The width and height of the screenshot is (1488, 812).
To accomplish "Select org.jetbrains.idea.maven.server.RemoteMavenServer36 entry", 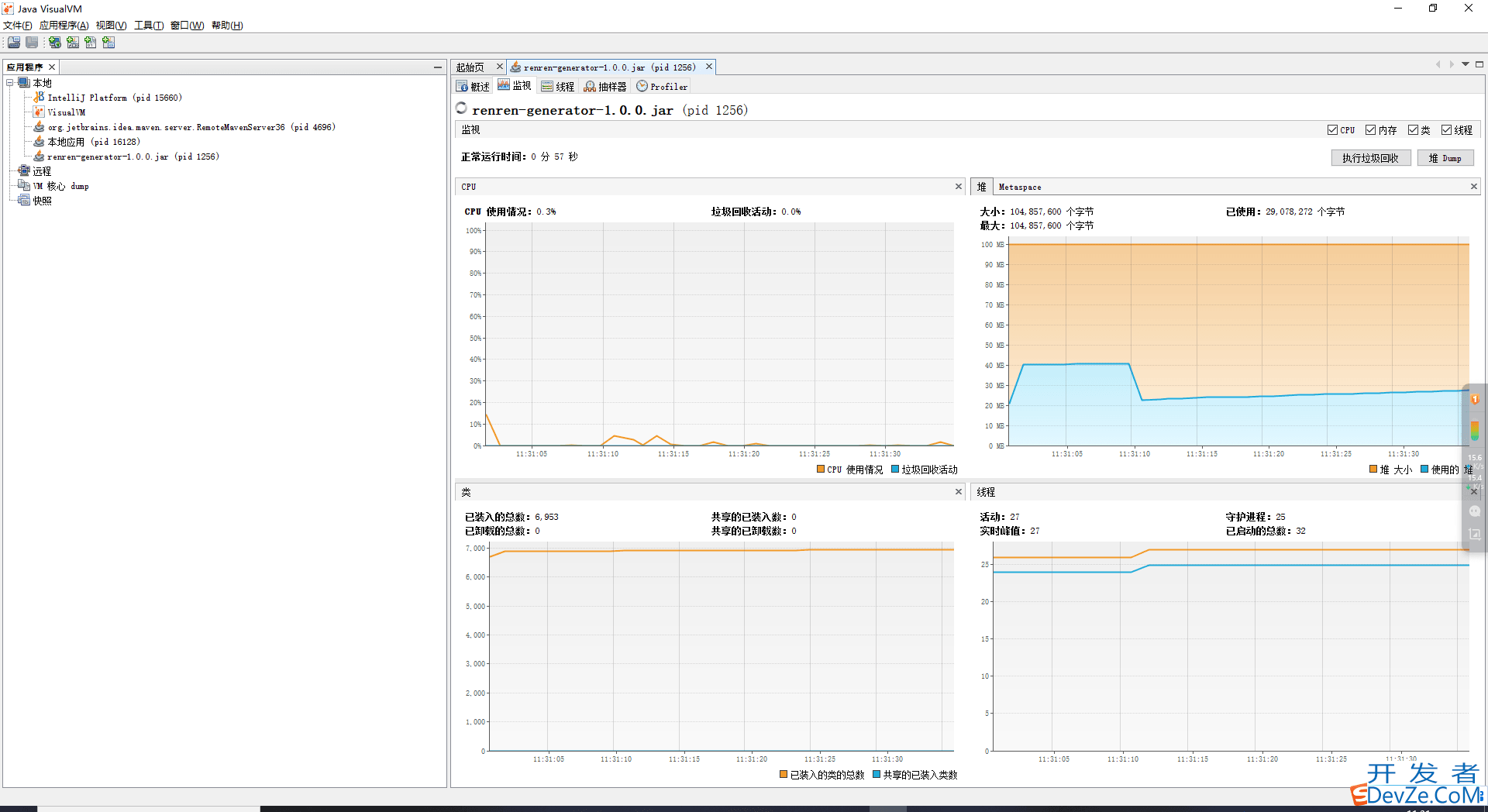I will (191, 127).
